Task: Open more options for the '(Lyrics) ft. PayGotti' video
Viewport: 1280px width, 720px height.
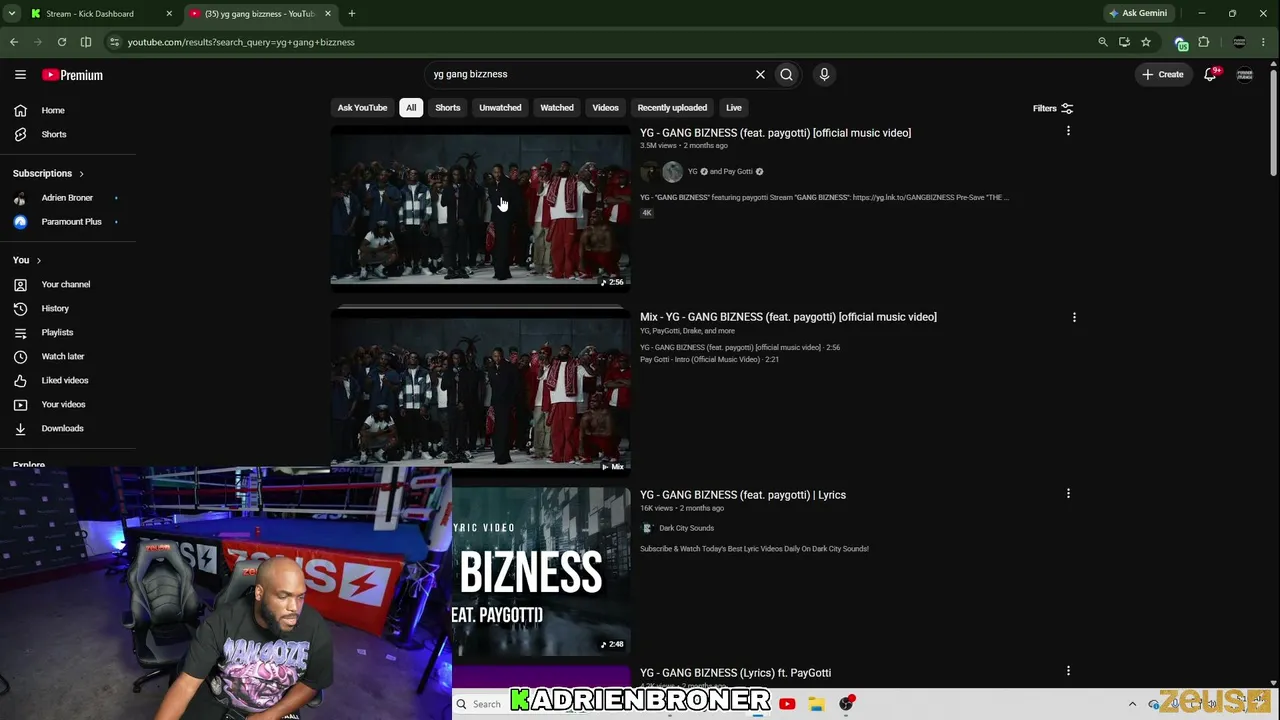Action: pyautogui.click(x=1068, y=671)
